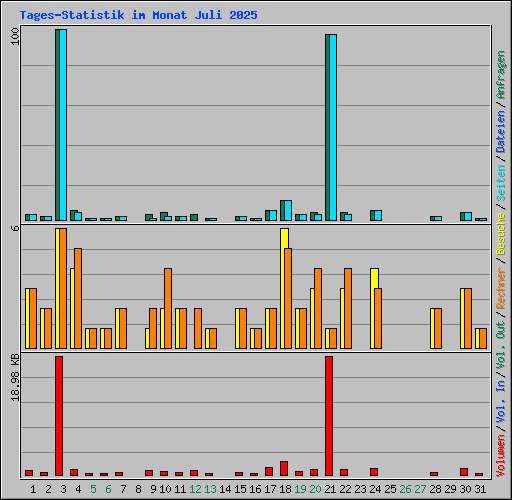Select day 31 on the x-axis
The width and height of the screenshot is (512, 500).
[480, 489]
